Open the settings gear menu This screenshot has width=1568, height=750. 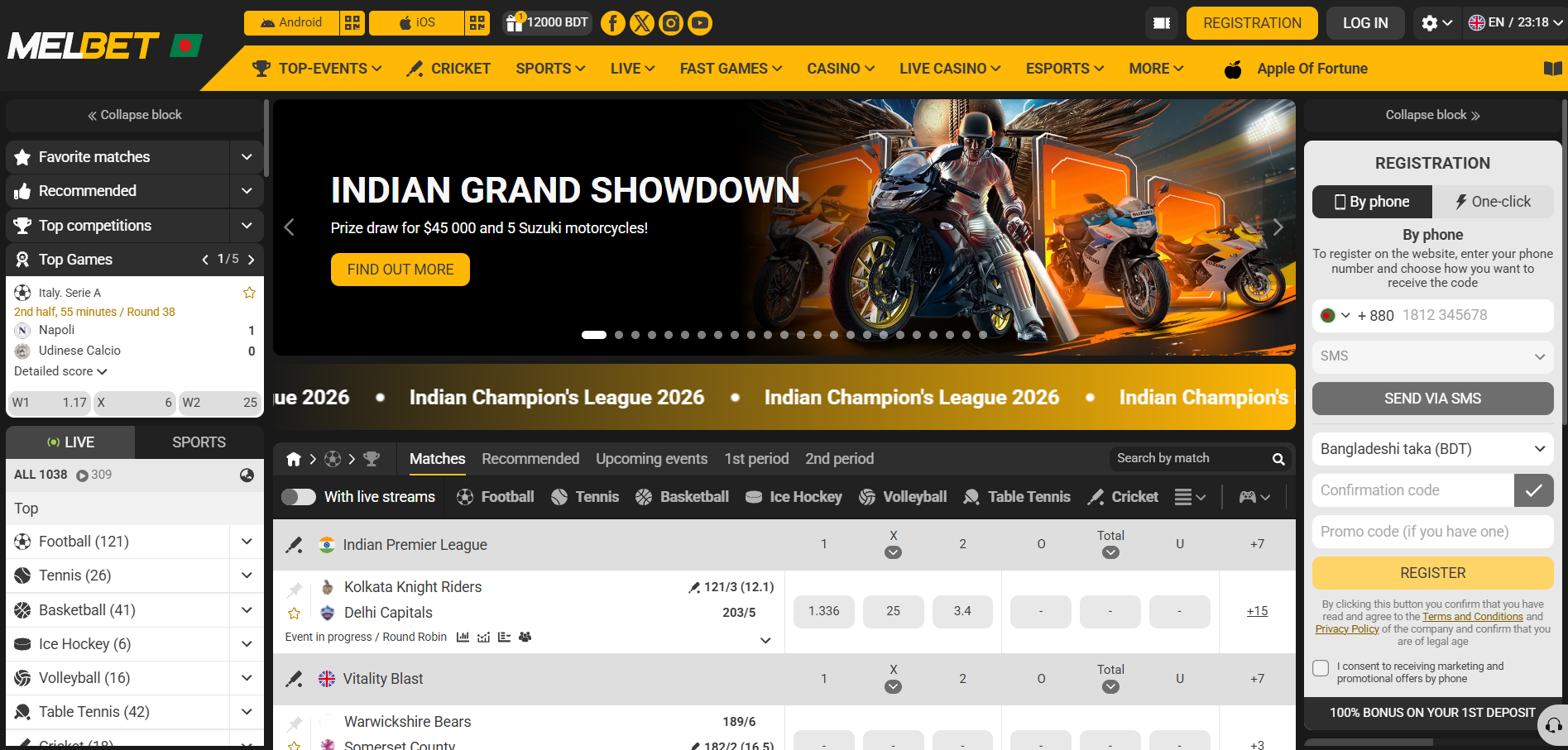pos(1436,23)
